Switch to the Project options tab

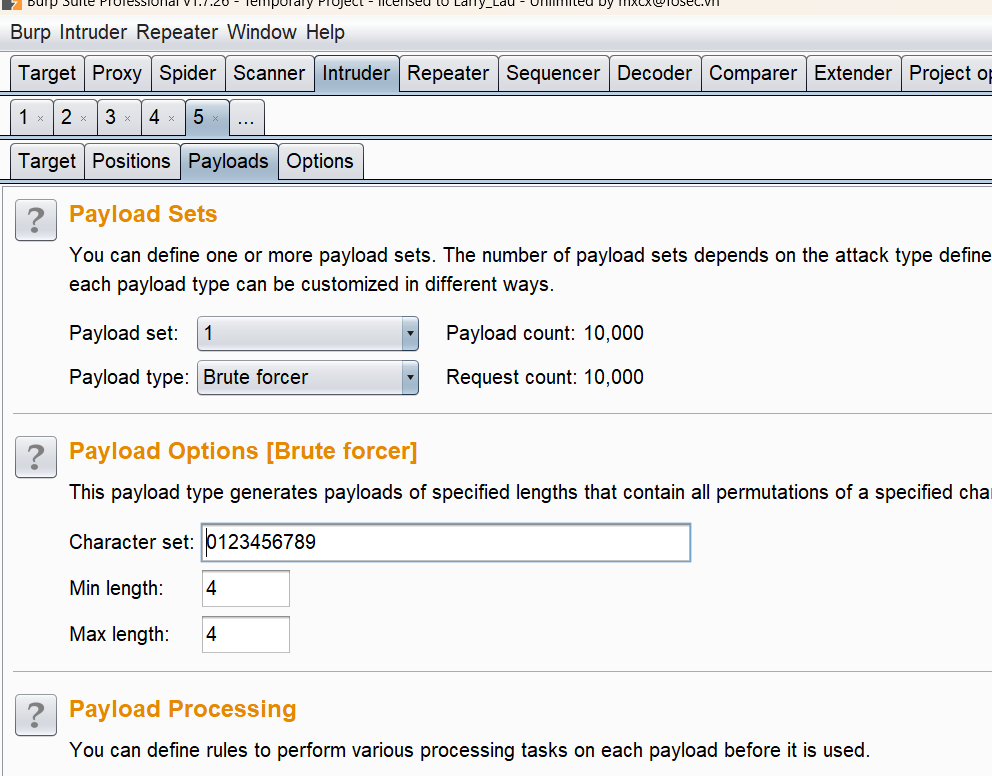[x=947, y=73]
